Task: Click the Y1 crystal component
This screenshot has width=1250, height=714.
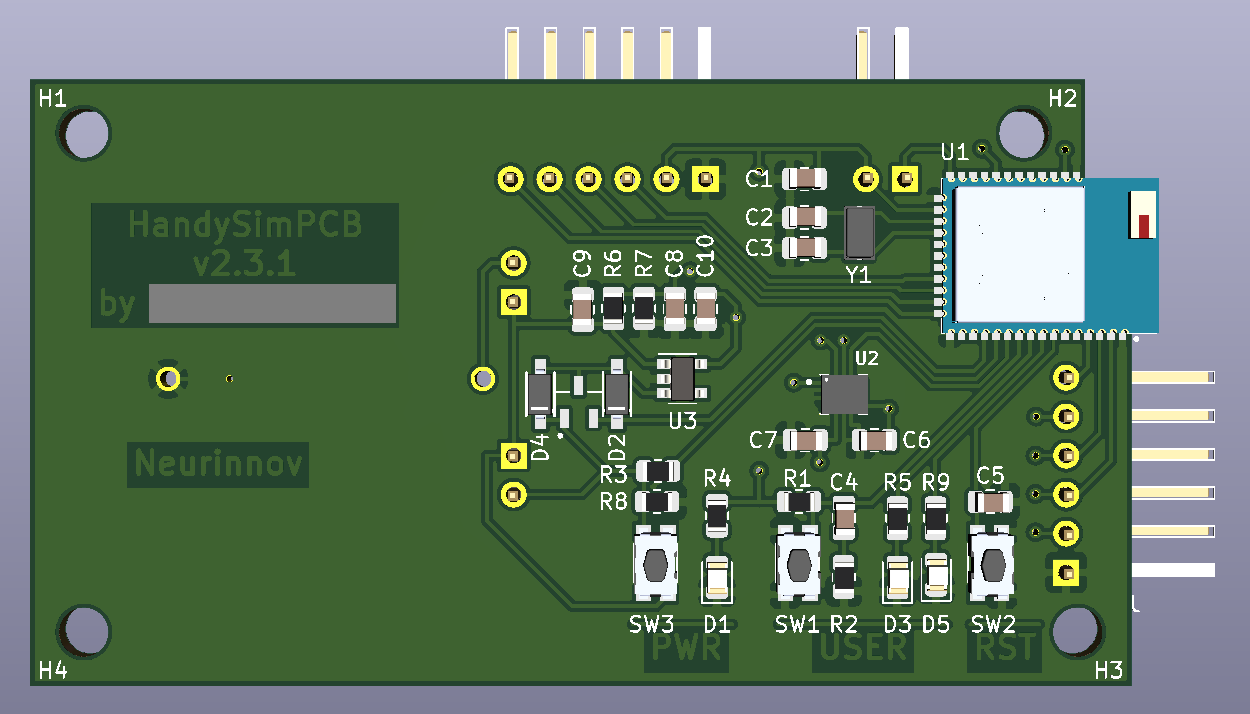Action: [859, 231]
